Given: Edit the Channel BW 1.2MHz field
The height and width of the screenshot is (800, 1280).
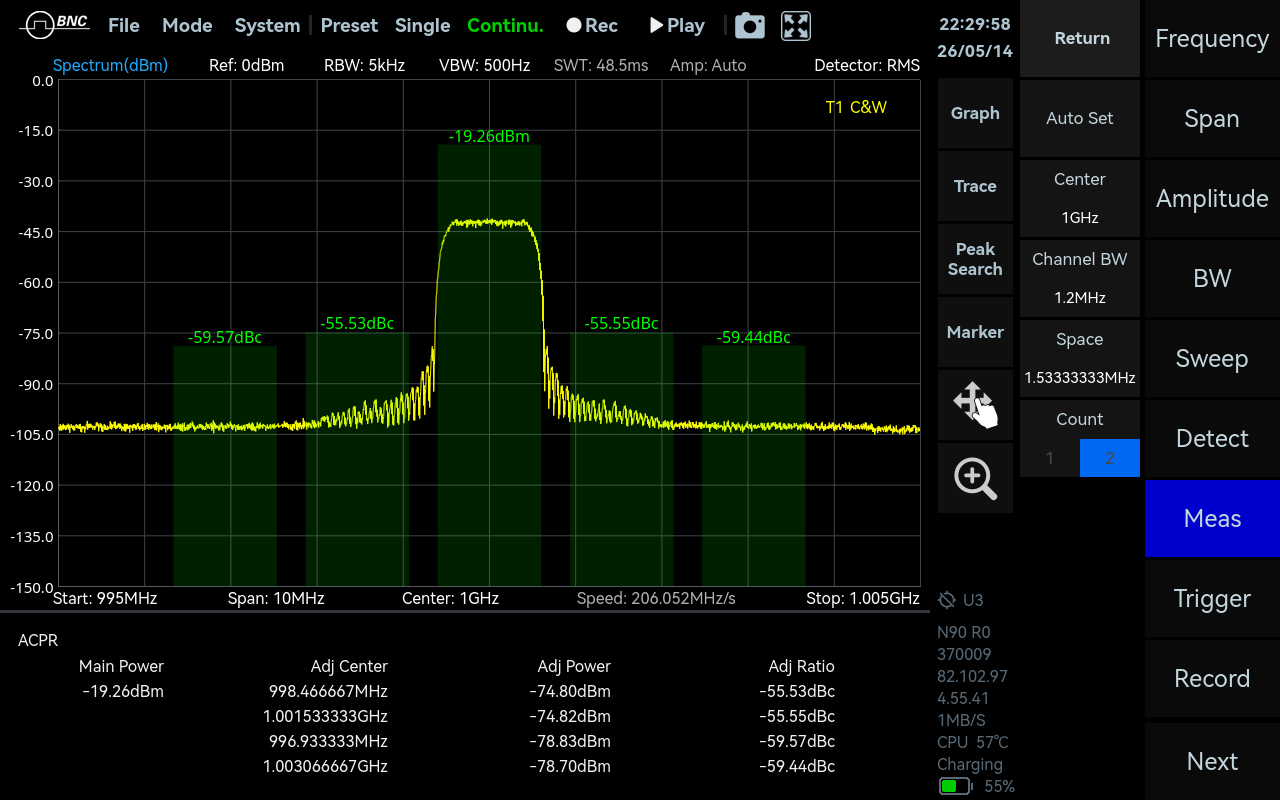Looking at the screenshot, I should [x=1080, y=278].
